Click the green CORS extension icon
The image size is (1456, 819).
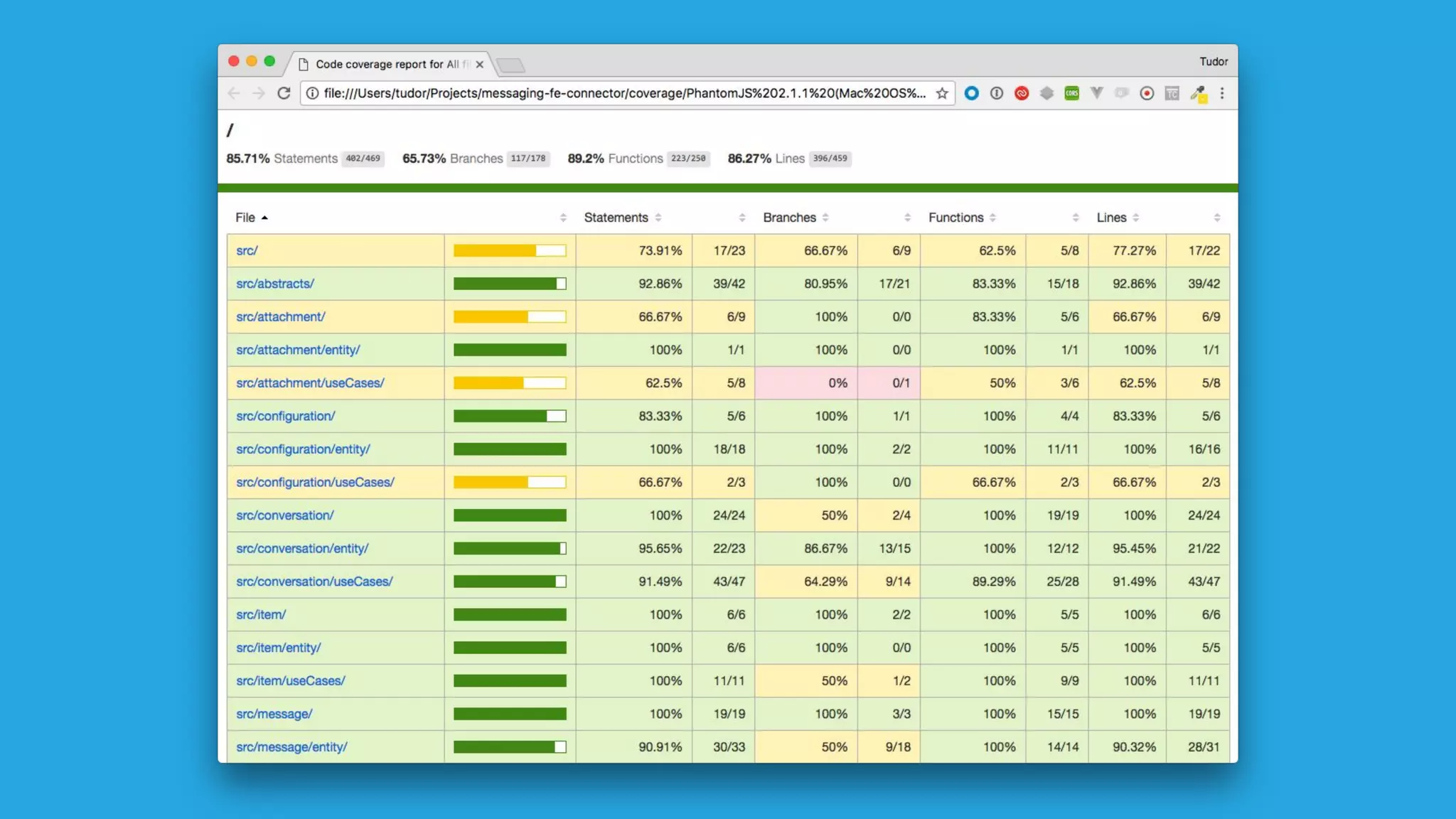coord(1071,93)
